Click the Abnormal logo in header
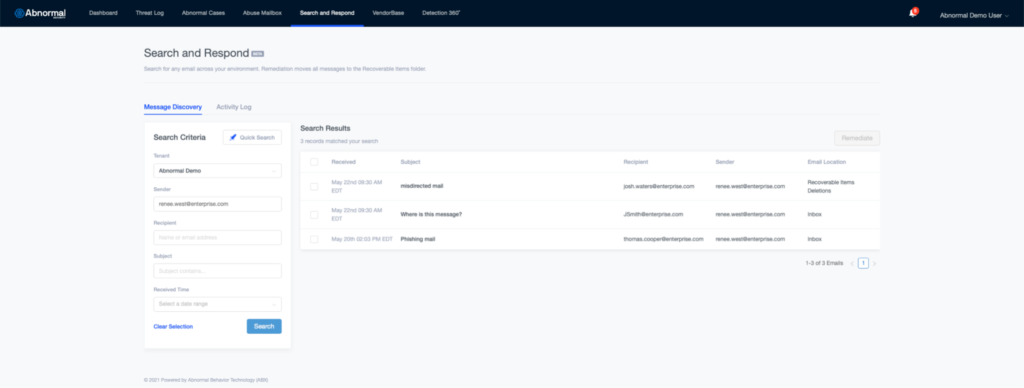Screen dimensions: 1024x388 (x=40, y=13)
